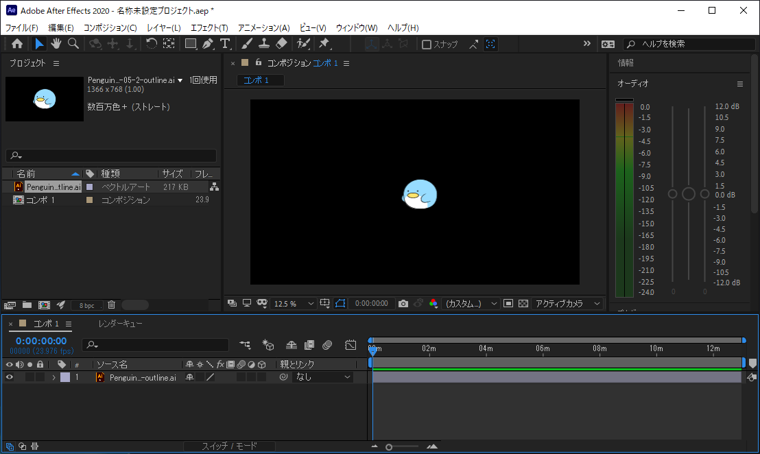
Task: Select the Eraser tool
Action: point(281,44)
